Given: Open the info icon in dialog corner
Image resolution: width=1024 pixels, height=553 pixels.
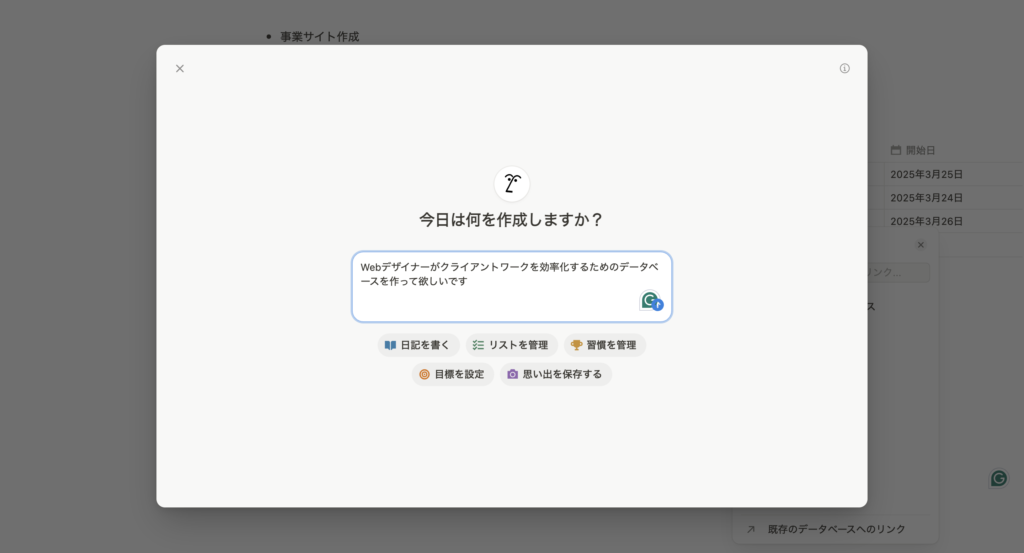Looking at the screenshot, I should pos(844,69).
